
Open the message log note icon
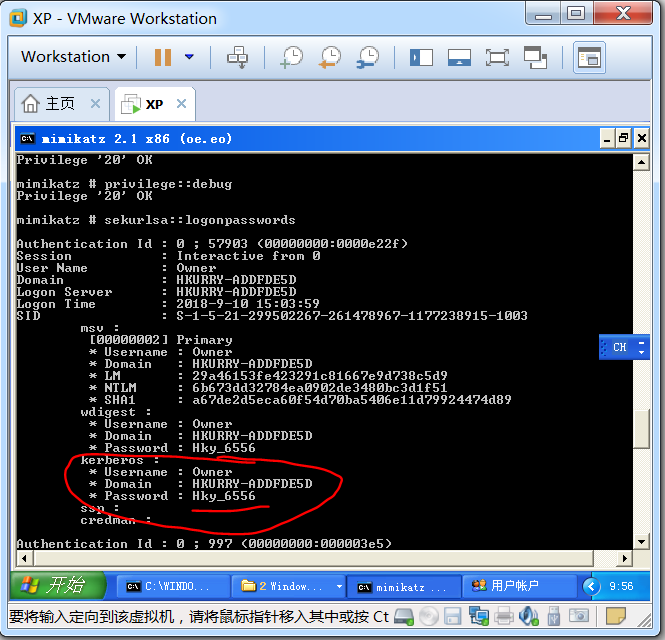click(616, 617)
